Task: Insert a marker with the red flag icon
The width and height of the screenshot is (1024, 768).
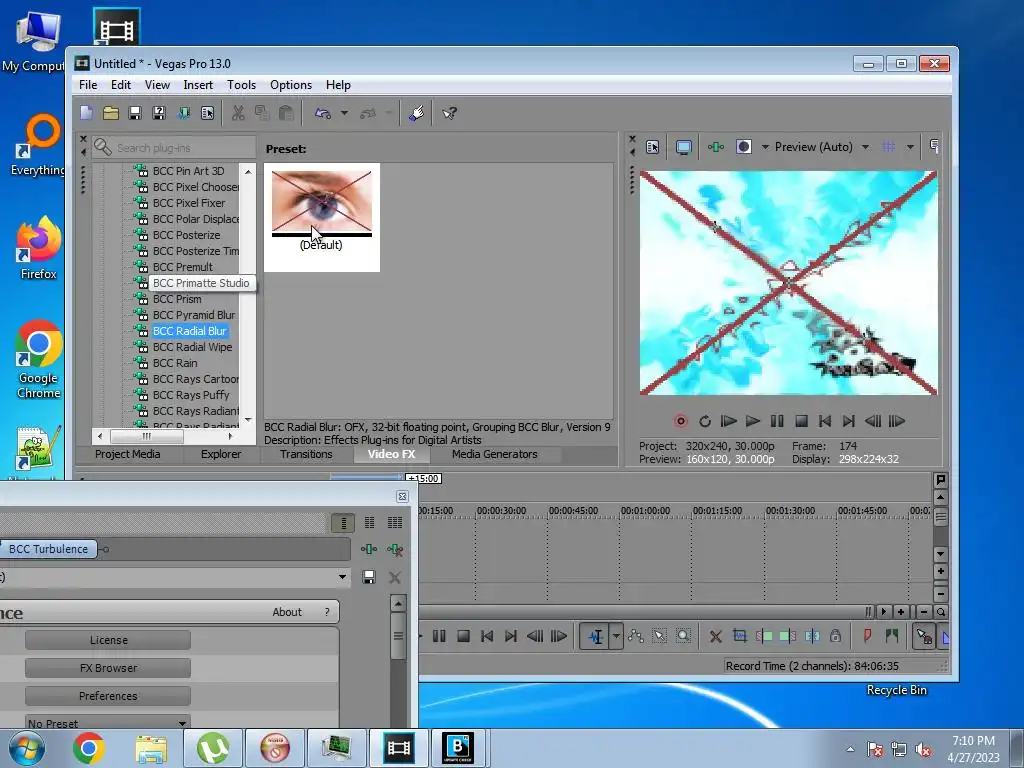Action: [867, 636]
